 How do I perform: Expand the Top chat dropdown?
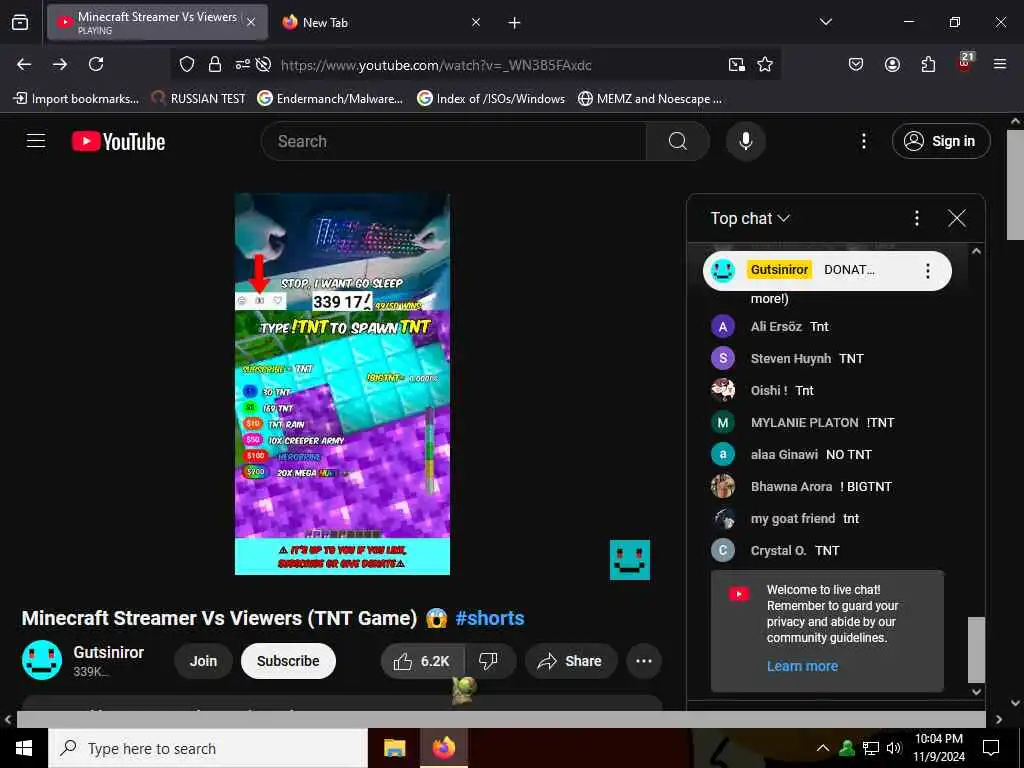coord(750,218)
